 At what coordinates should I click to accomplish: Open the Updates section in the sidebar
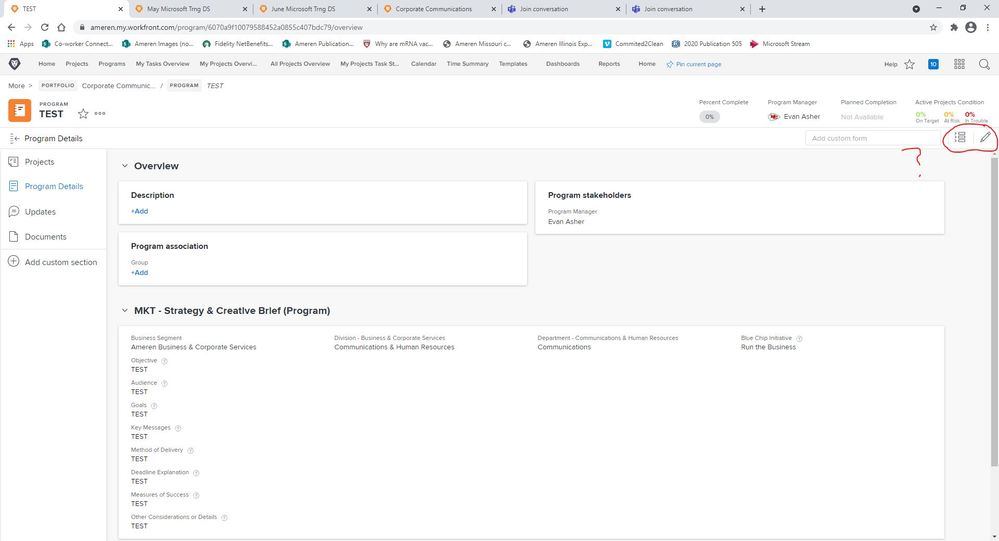tap(40, 212)
